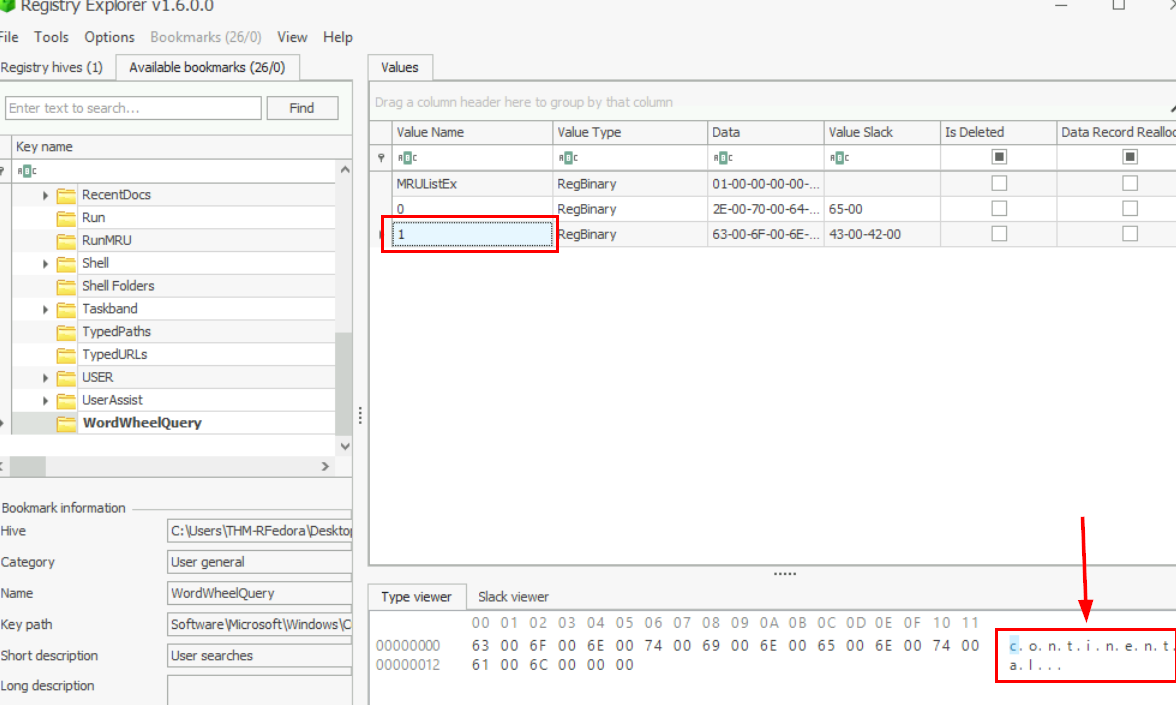Toggle Data Record Reallocated checkbox for value 1
This screenshot has width=1176, height=705.
pyautogui.click(x=1129, y=234)
